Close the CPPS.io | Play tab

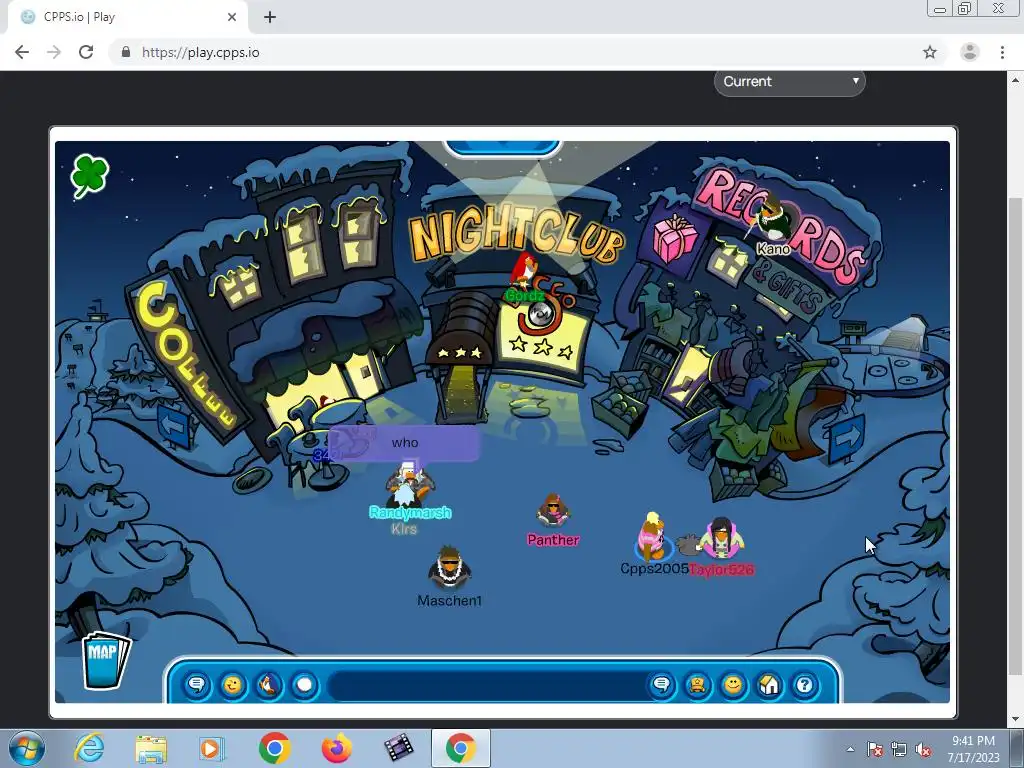pos(232,17)
